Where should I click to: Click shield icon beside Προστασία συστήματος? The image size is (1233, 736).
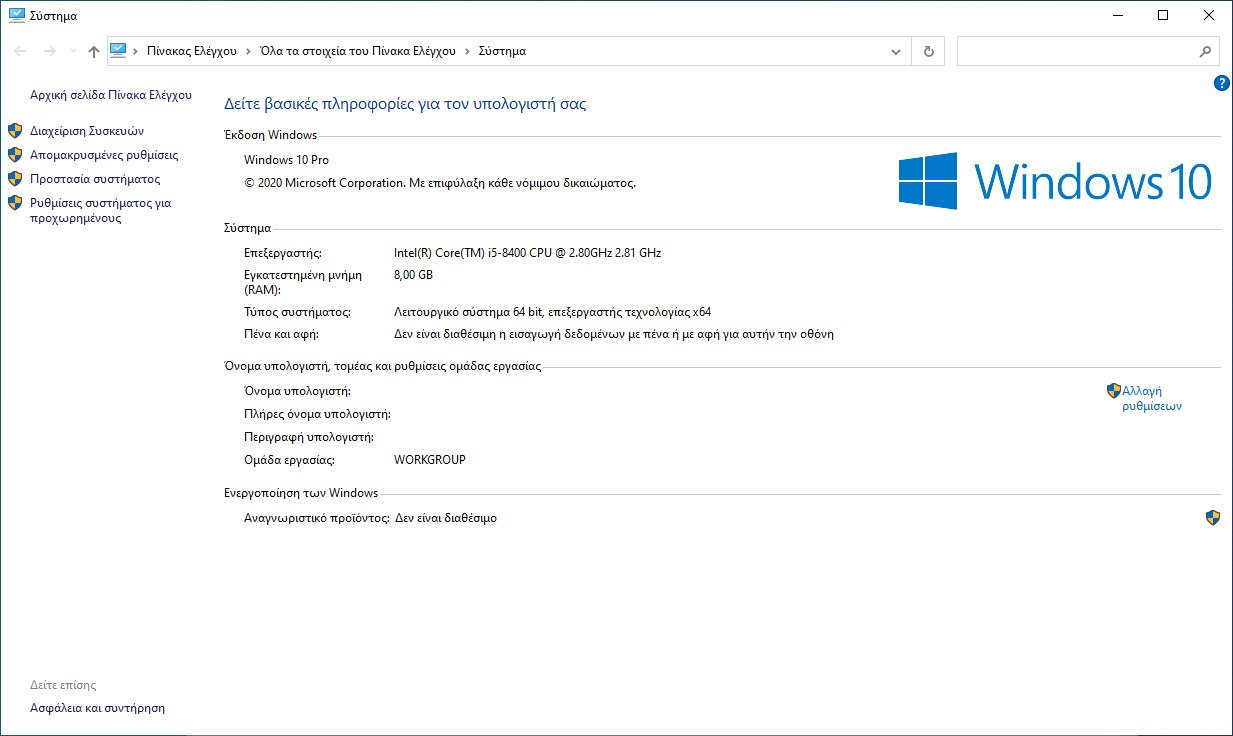click(x=15, y=179)
